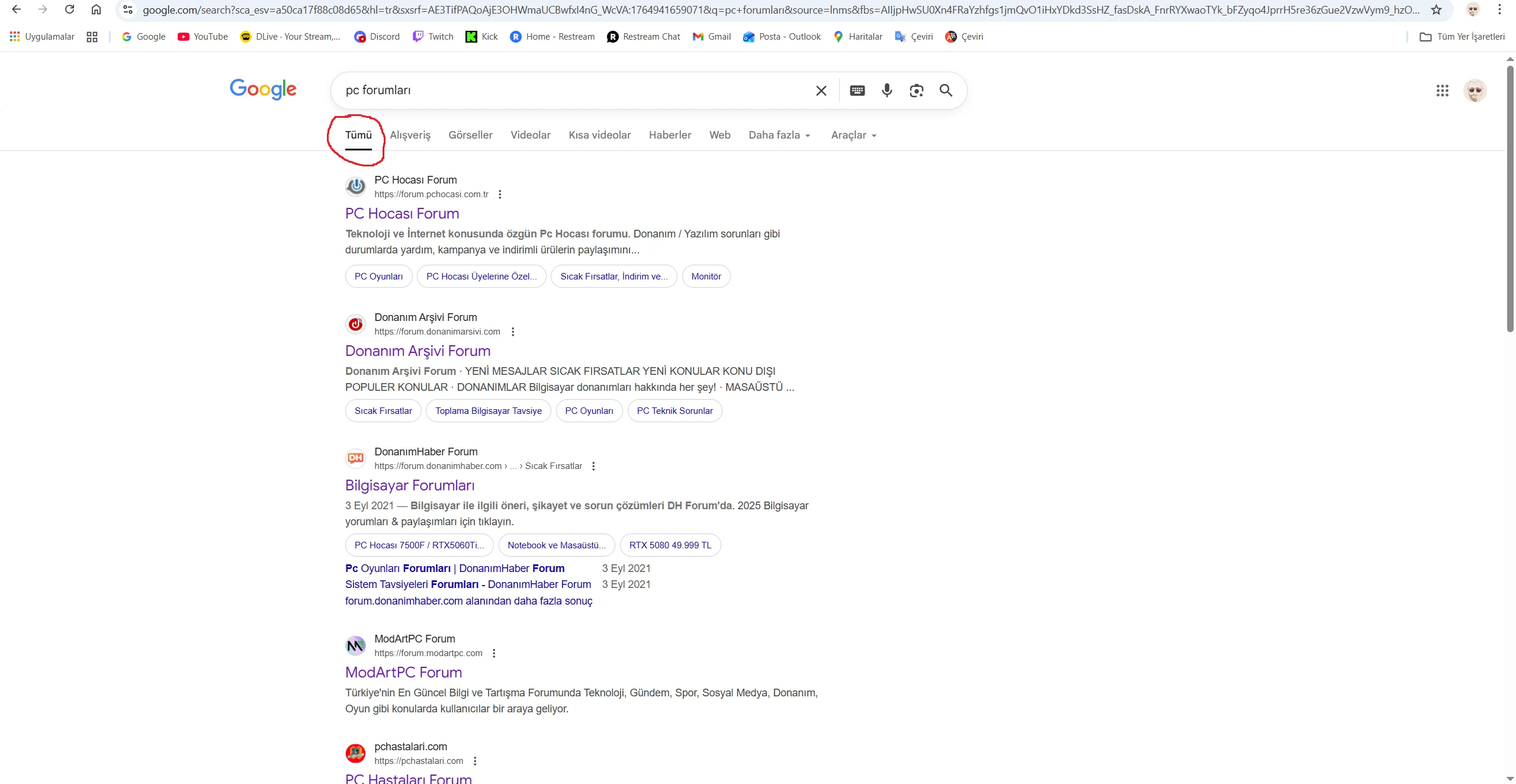Open three-dot menu for PC Hocası result
Screen dimensions: 1516x784
(x=500, y=194)
